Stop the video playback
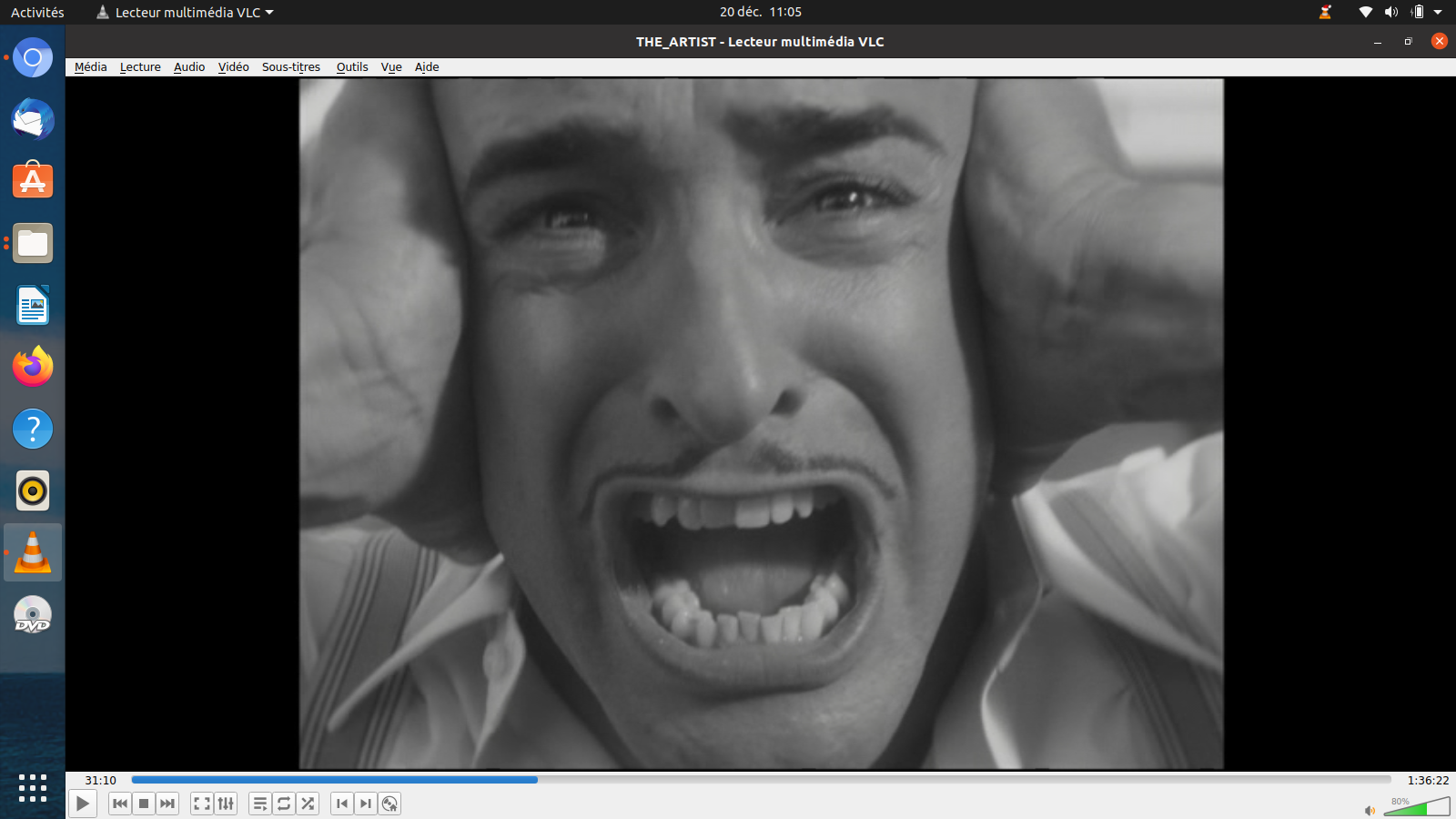The image size is (1456, 819). click(x=144, y=804)
